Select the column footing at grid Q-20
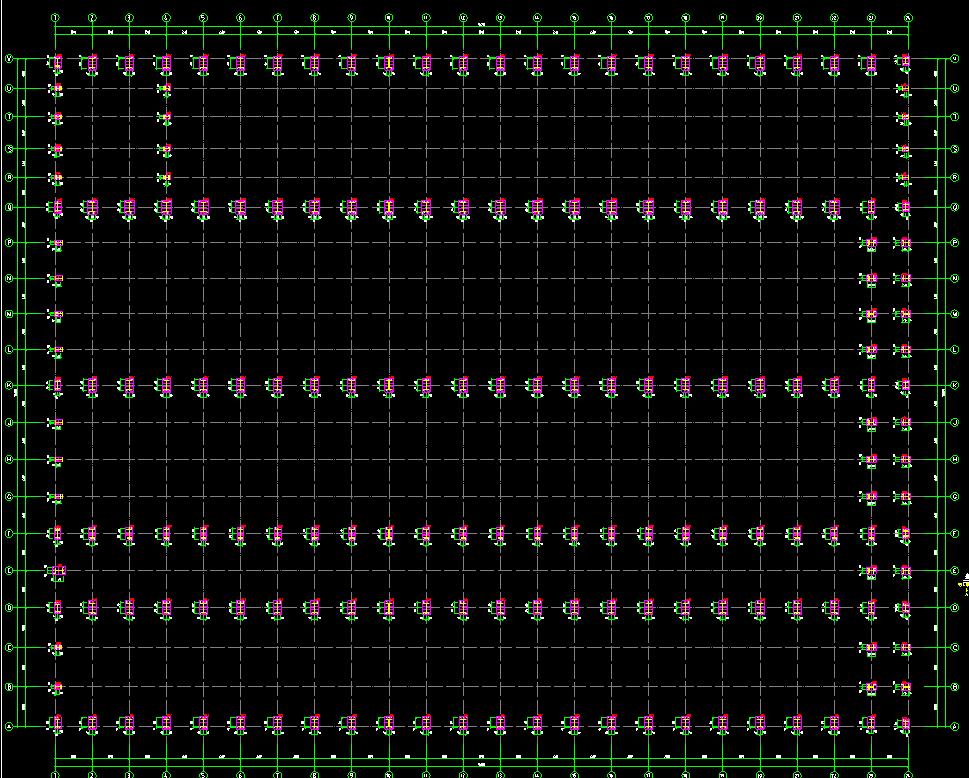The width and height of the screenshot is (969, 778). coord(758,208)
